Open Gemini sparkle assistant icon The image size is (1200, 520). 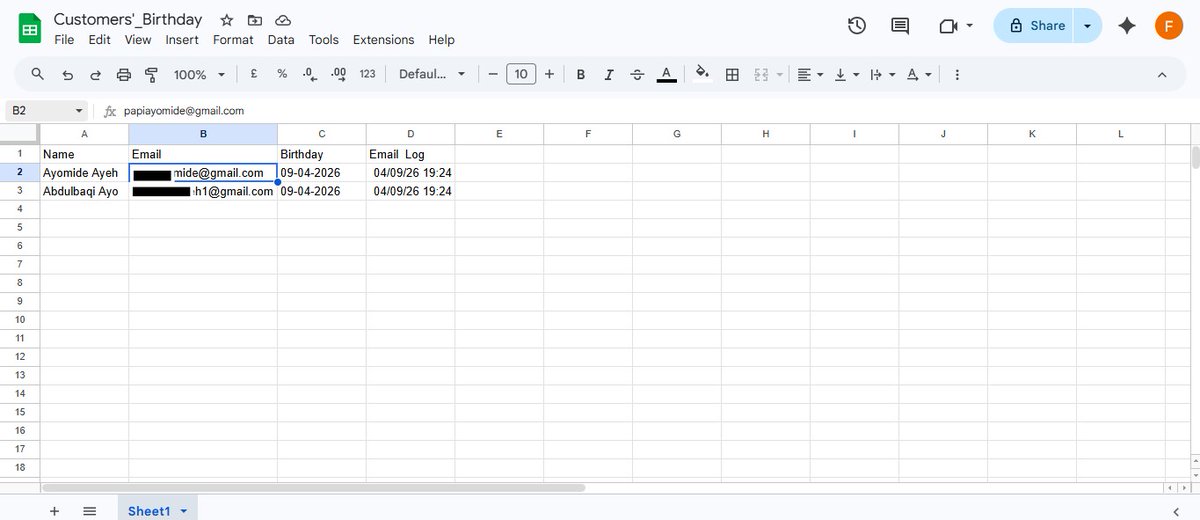[1127, 26]
